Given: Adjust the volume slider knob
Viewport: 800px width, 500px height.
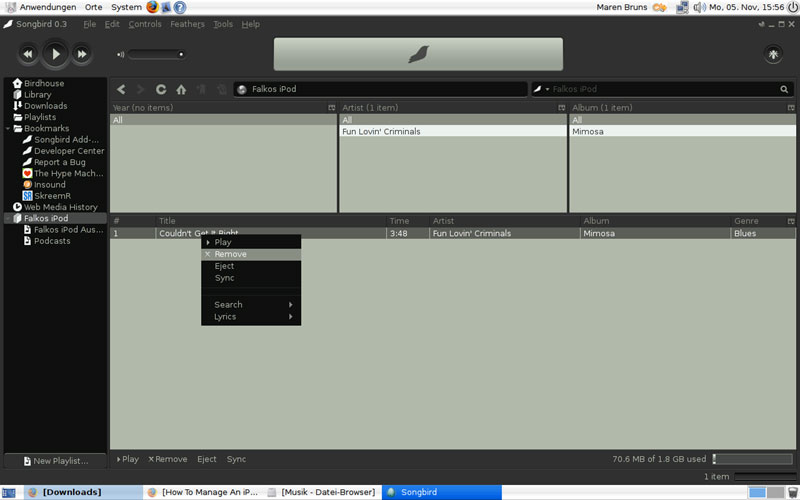Looking at the screenshot, I should click(x=181, y=54).
